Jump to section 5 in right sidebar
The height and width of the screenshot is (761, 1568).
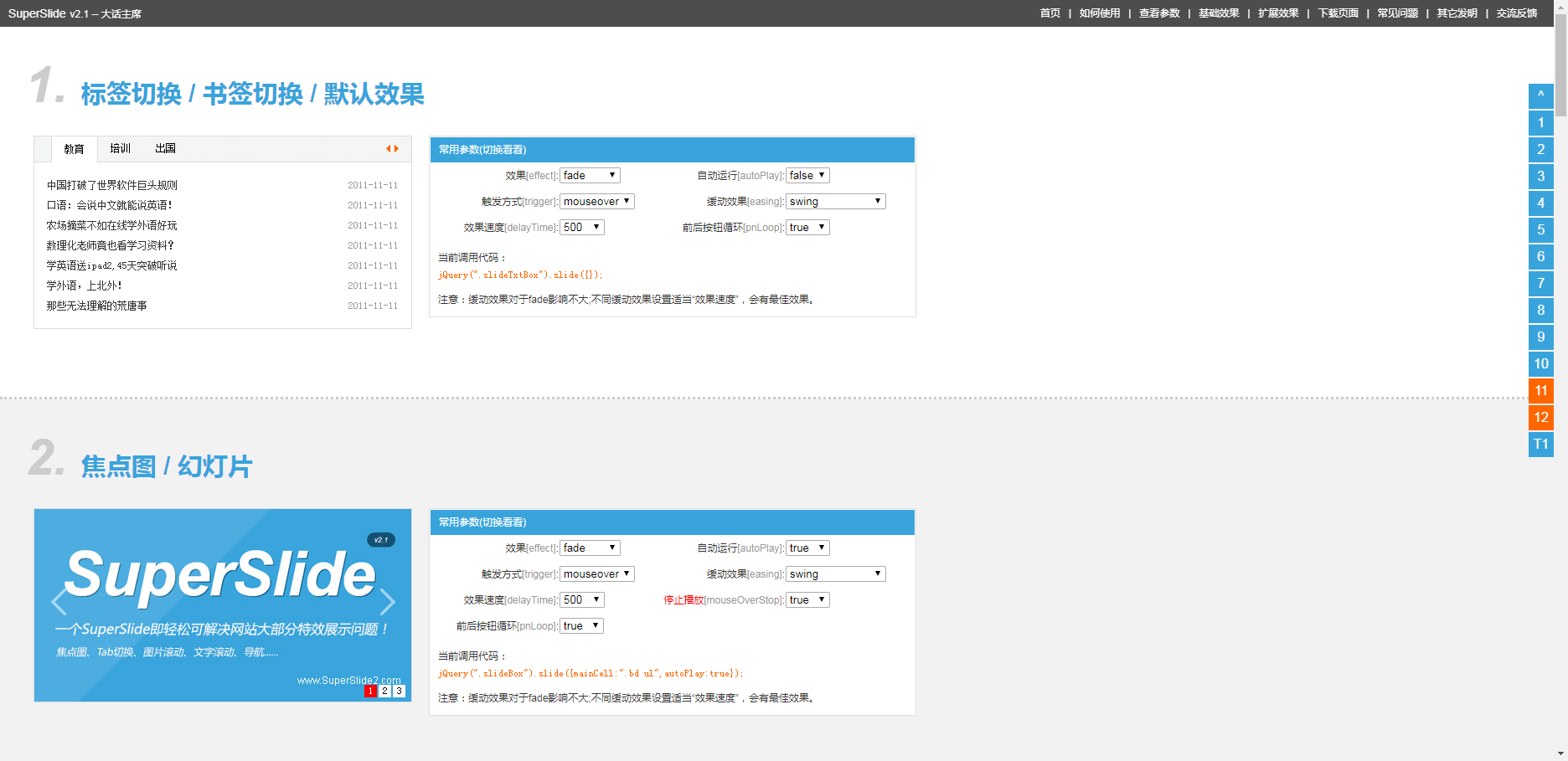click(1540, 229)
